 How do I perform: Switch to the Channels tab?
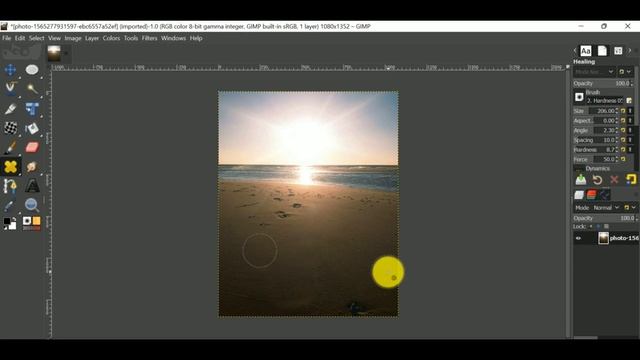click(x=591, y=195)
